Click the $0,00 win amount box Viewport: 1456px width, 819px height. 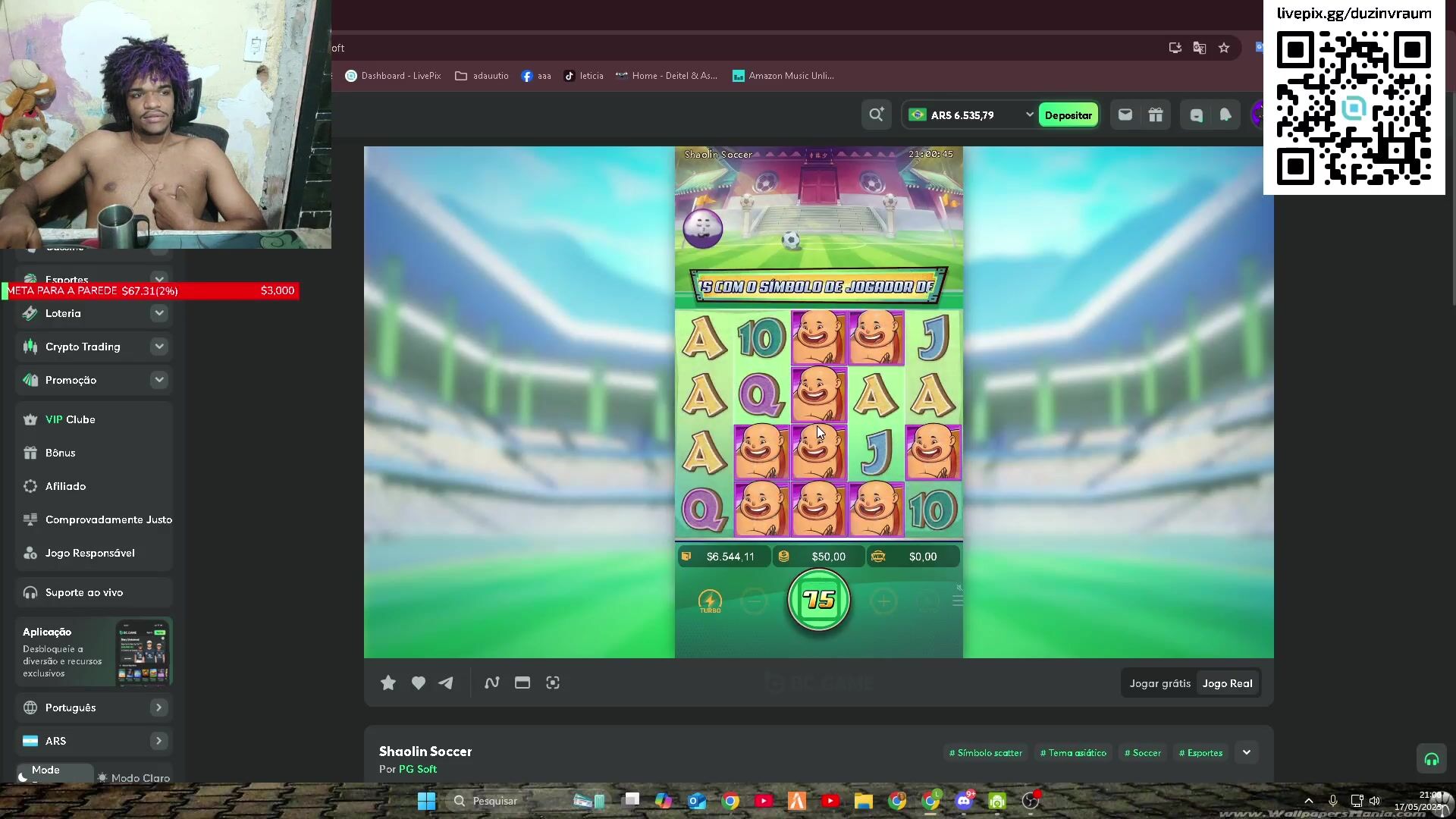[x=914, y=557]
